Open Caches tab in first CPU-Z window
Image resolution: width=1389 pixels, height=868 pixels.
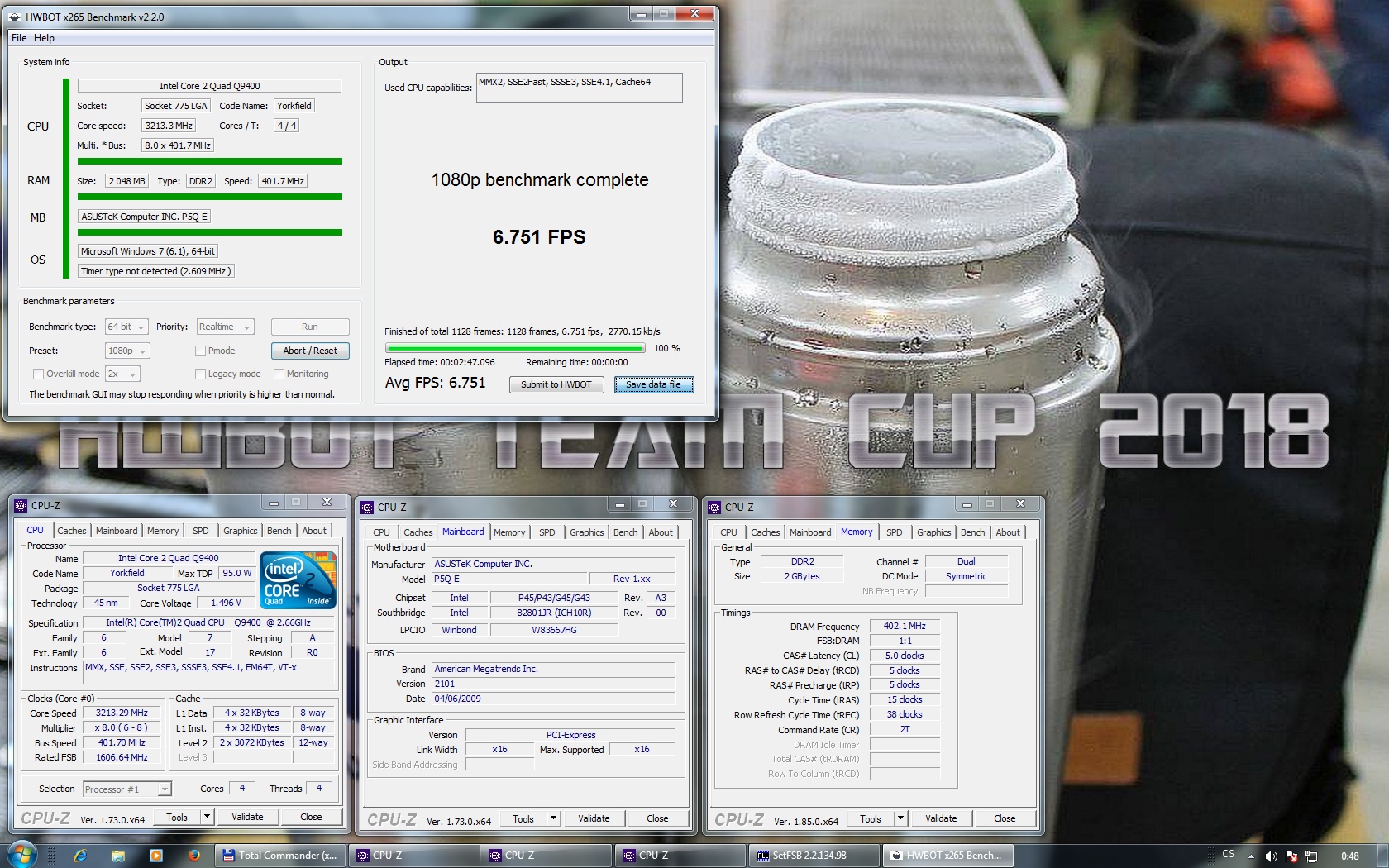72,531
